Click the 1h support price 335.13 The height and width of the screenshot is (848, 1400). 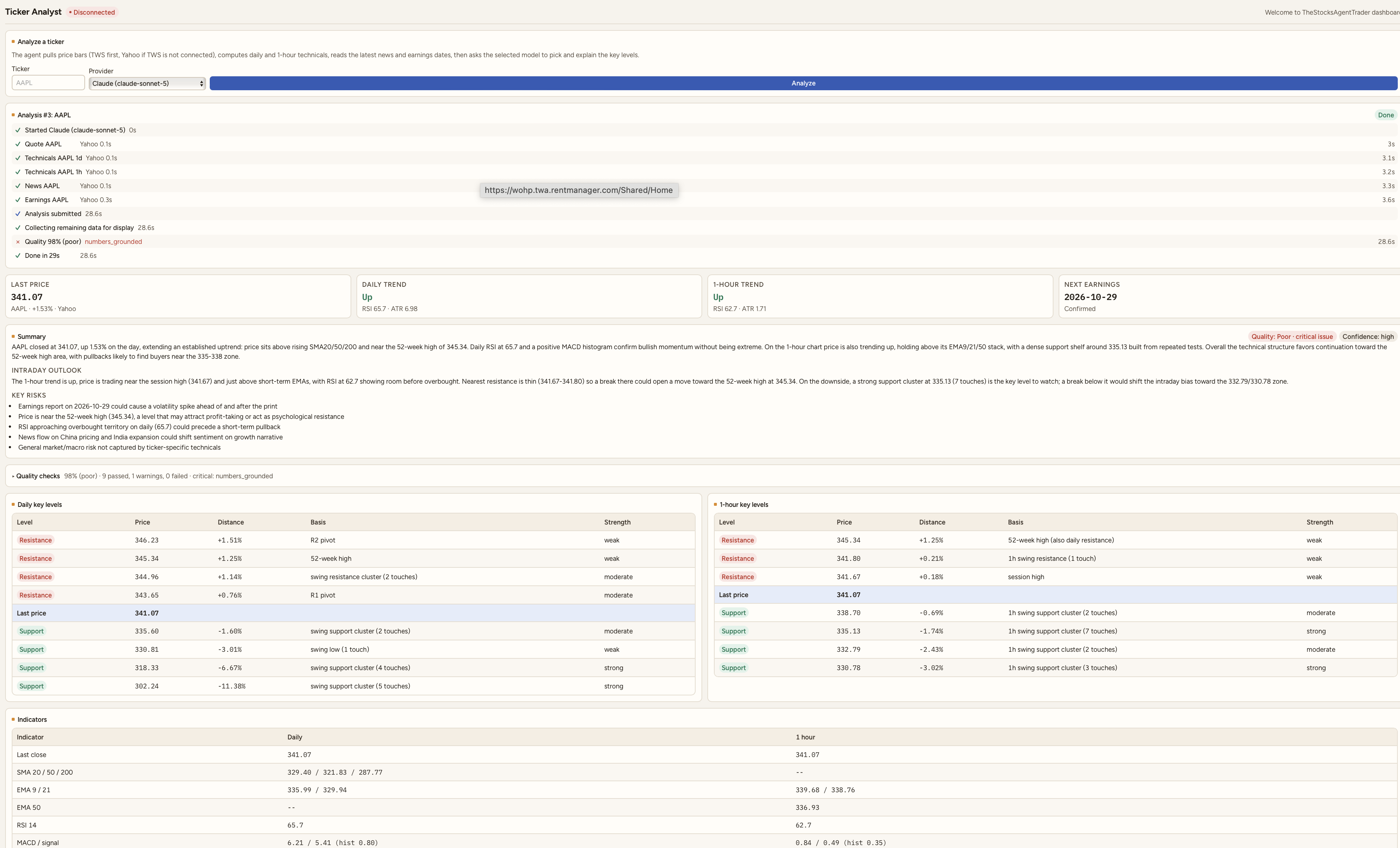point(848,632)
